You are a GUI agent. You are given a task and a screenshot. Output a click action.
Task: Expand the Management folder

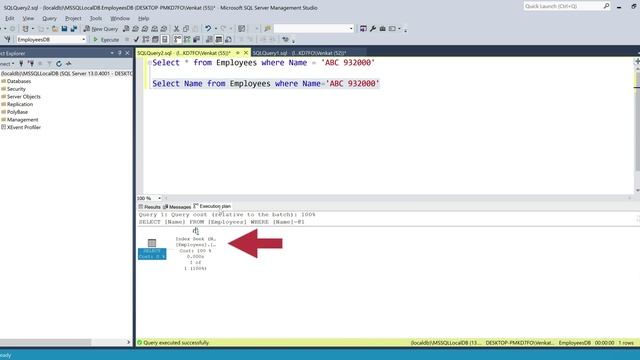pyautogui.click(x=20, y=120)
